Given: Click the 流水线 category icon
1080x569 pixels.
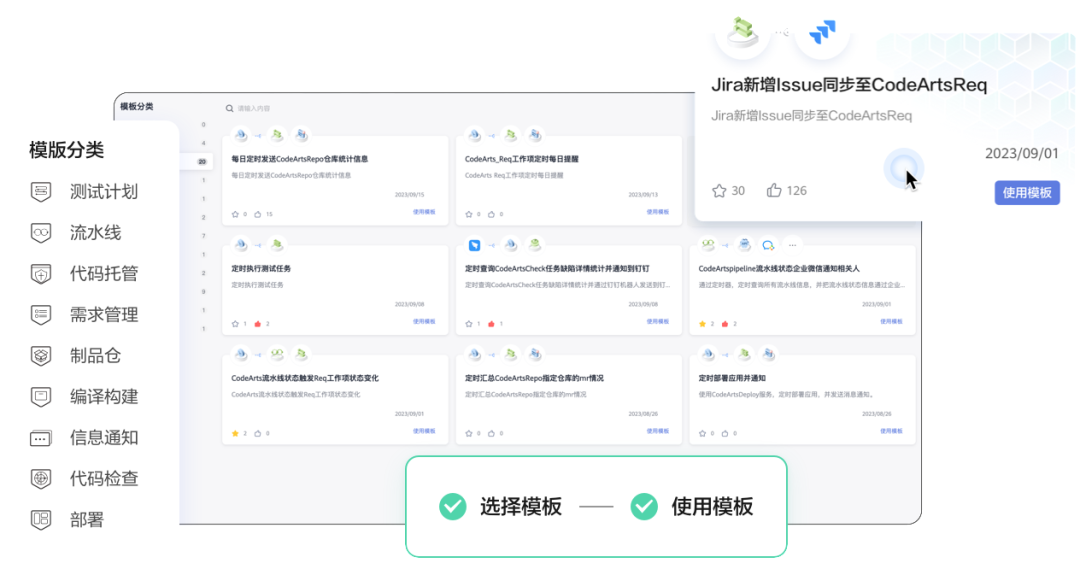Looking at the screenshot, I should [x=41, y=233].
